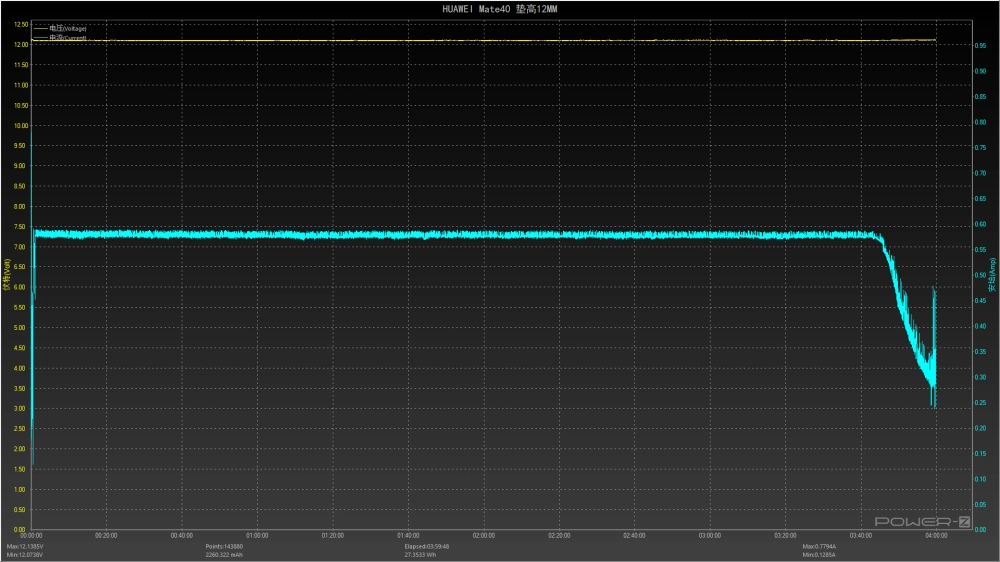Screen dimensions: 1000x562
Task: Click the 02:40:00 time axis label
Action: [x=634, y=536]
